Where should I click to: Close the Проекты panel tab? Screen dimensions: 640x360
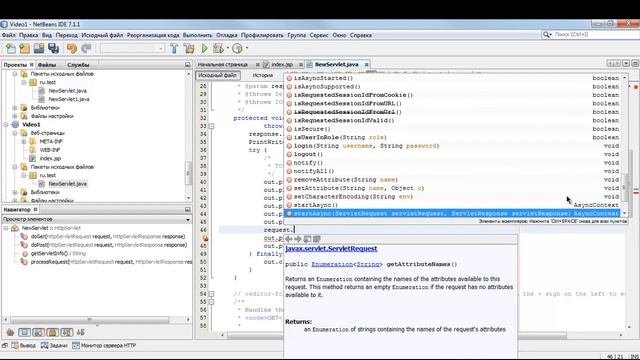tap(32, 64)
